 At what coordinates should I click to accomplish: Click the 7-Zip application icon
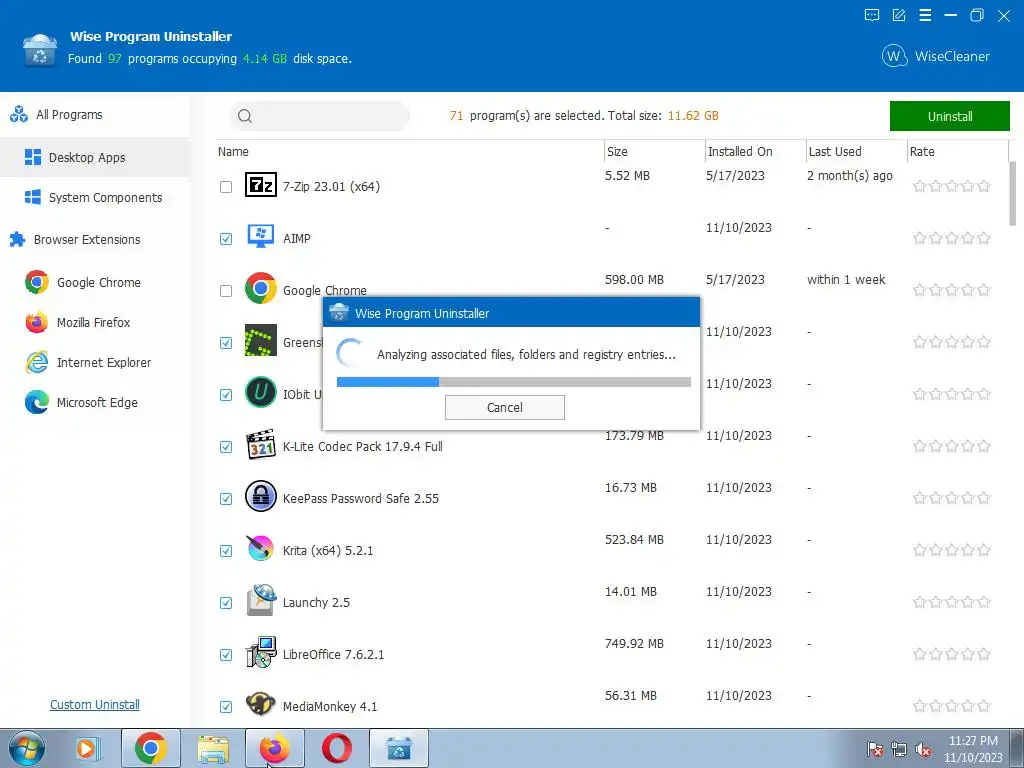pyautogui.click(x=261, y=185)
